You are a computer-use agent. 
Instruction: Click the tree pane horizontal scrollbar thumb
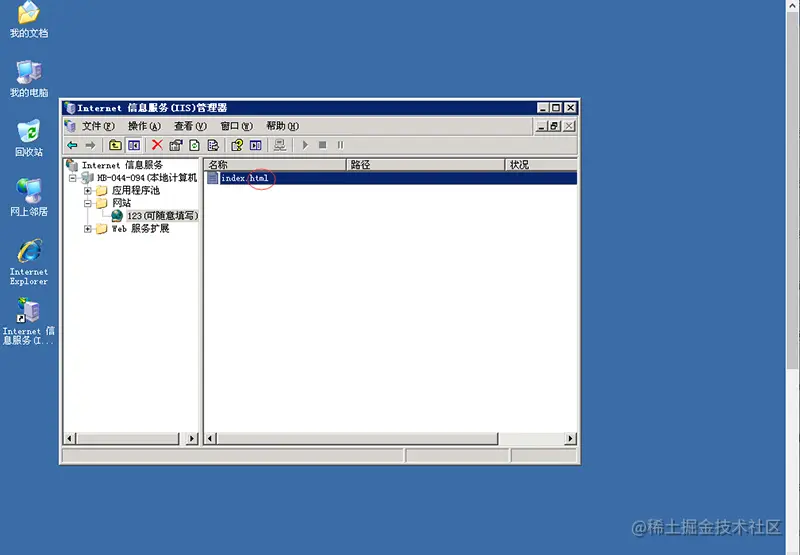[x=128, y=438]
